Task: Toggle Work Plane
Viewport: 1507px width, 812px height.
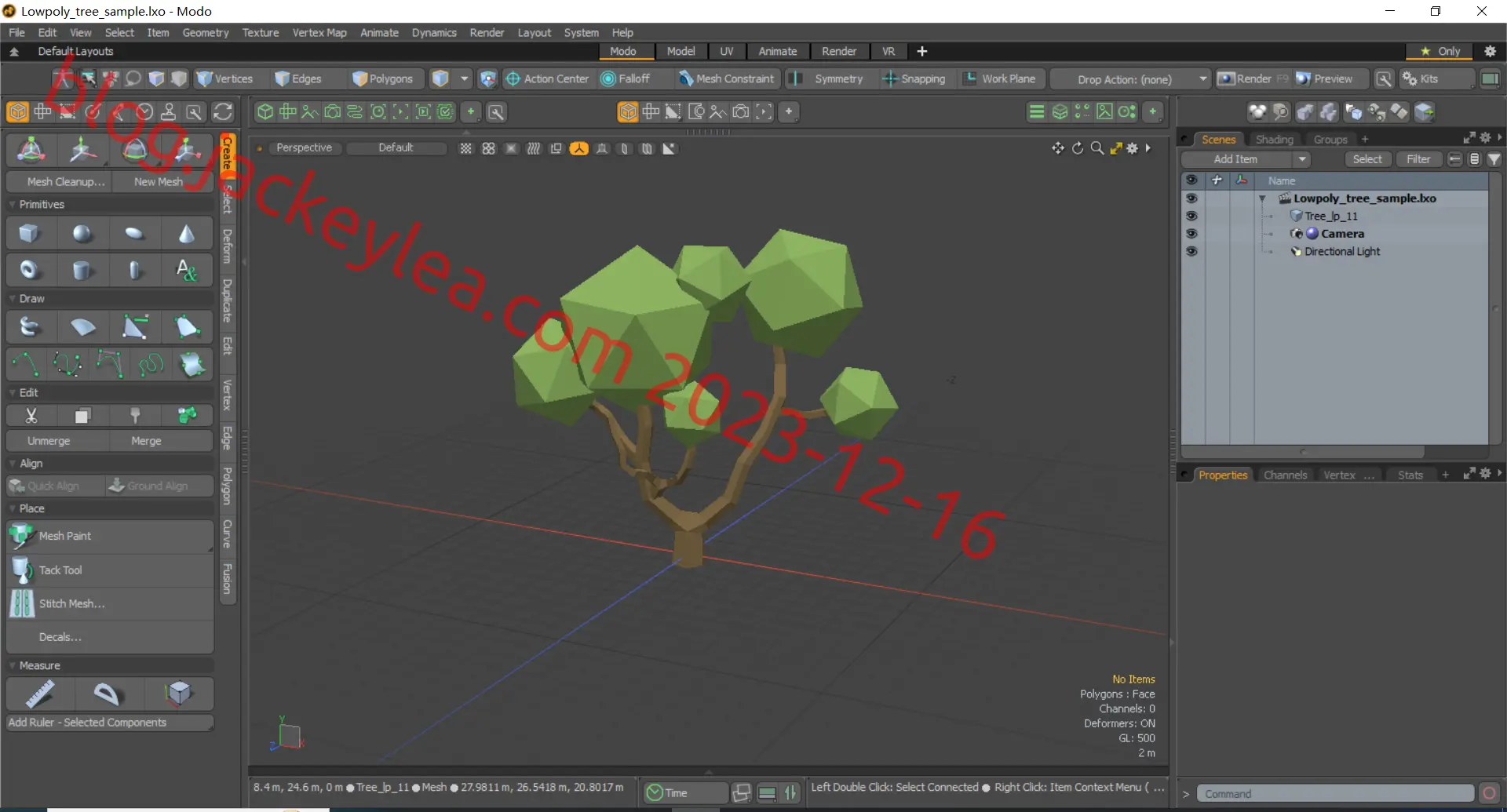Action: tap(1001, 79)
